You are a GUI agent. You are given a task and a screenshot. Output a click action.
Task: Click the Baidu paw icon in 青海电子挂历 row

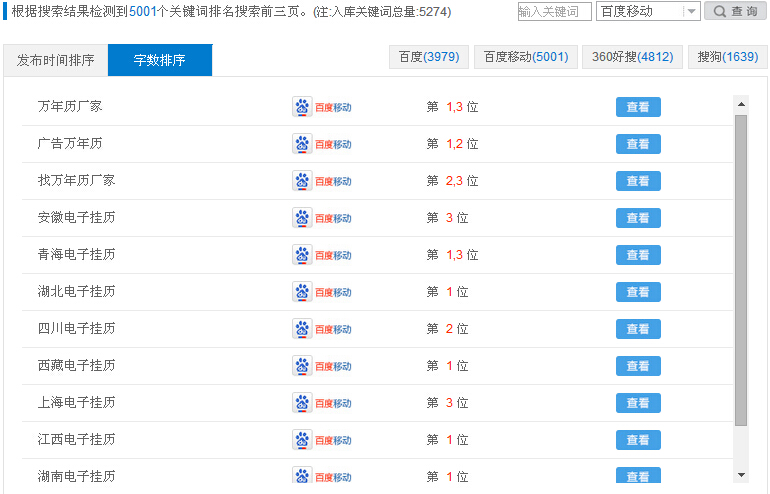(x=302, y=255)
